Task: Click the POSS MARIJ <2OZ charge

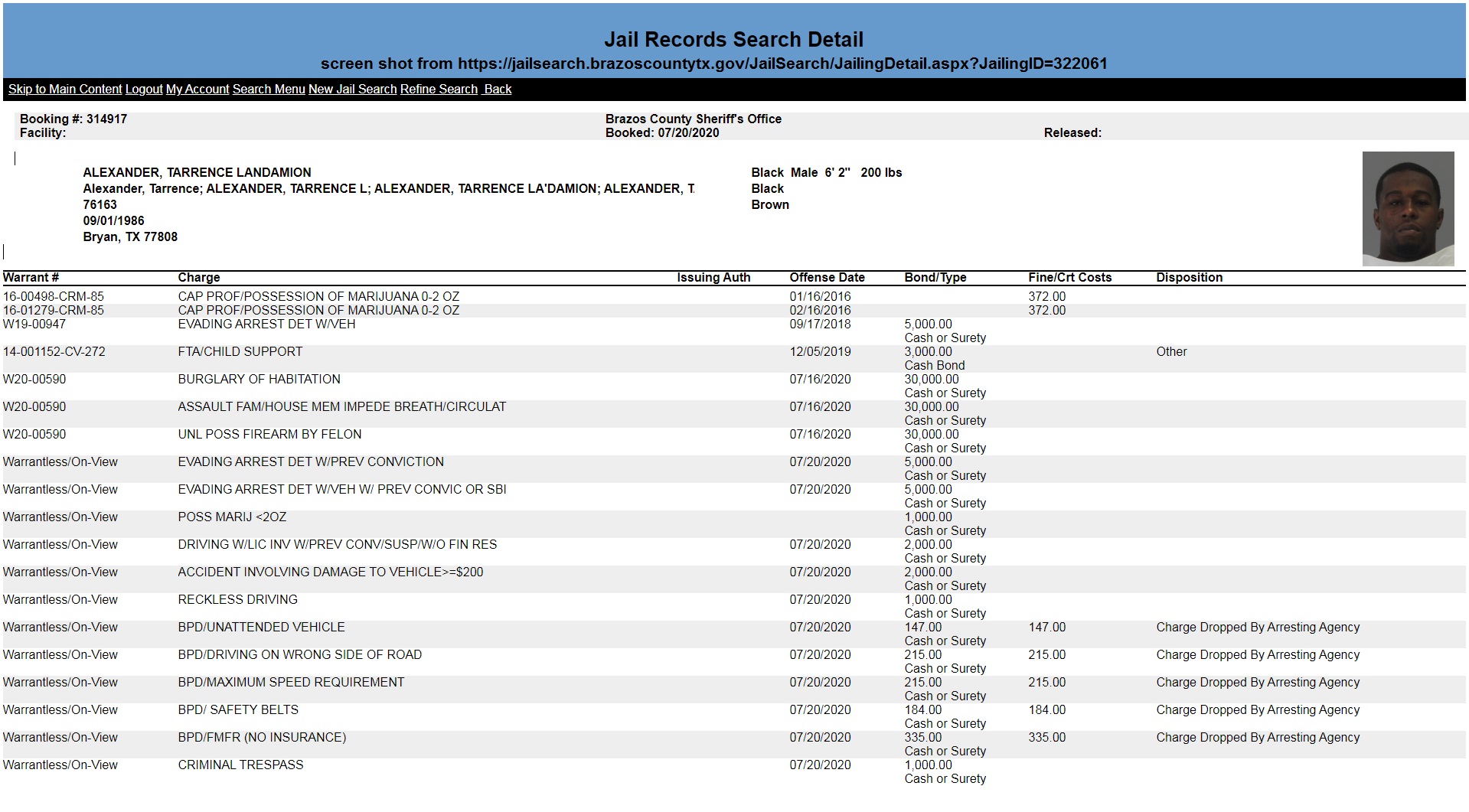Action: coord(232,517)
